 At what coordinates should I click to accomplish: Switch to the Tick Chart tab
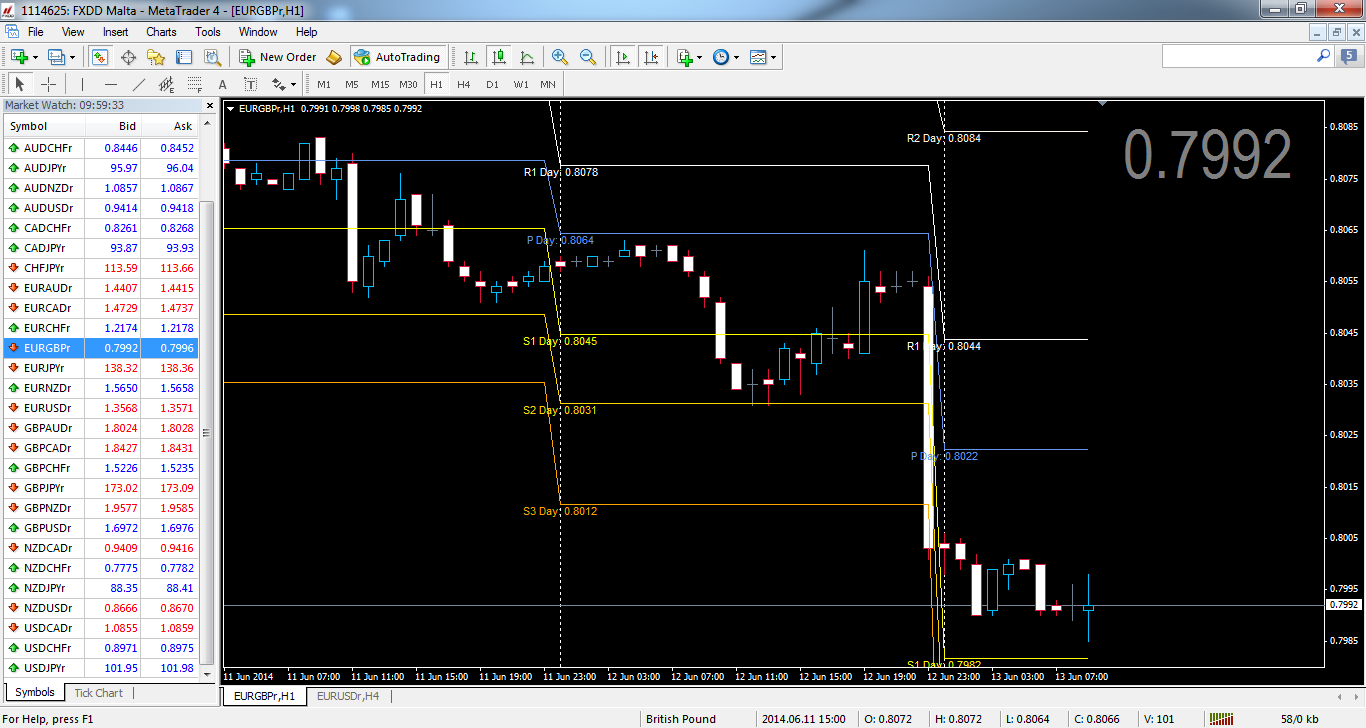pos(98,693)
